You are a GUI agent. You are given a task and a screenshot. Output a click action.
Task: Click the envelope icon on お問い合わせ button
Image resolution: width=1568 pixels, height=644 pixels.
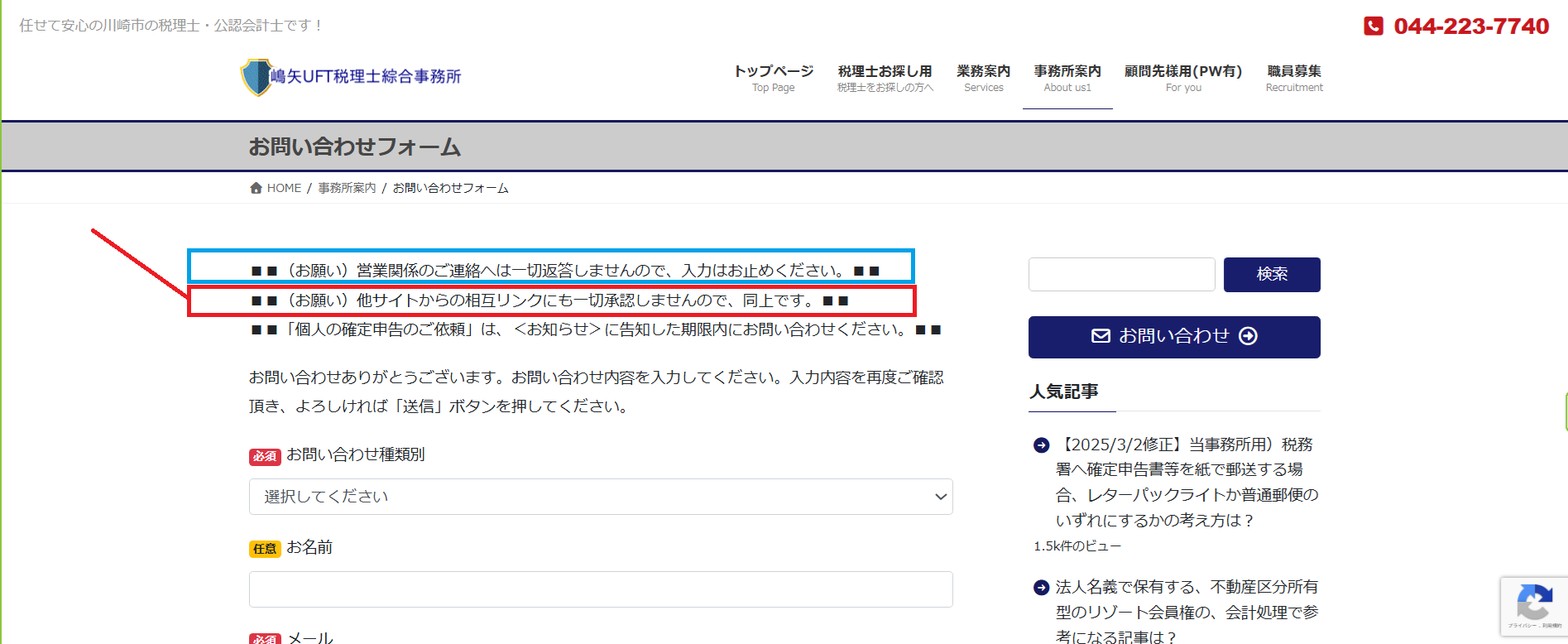[x=1100, y=336]
